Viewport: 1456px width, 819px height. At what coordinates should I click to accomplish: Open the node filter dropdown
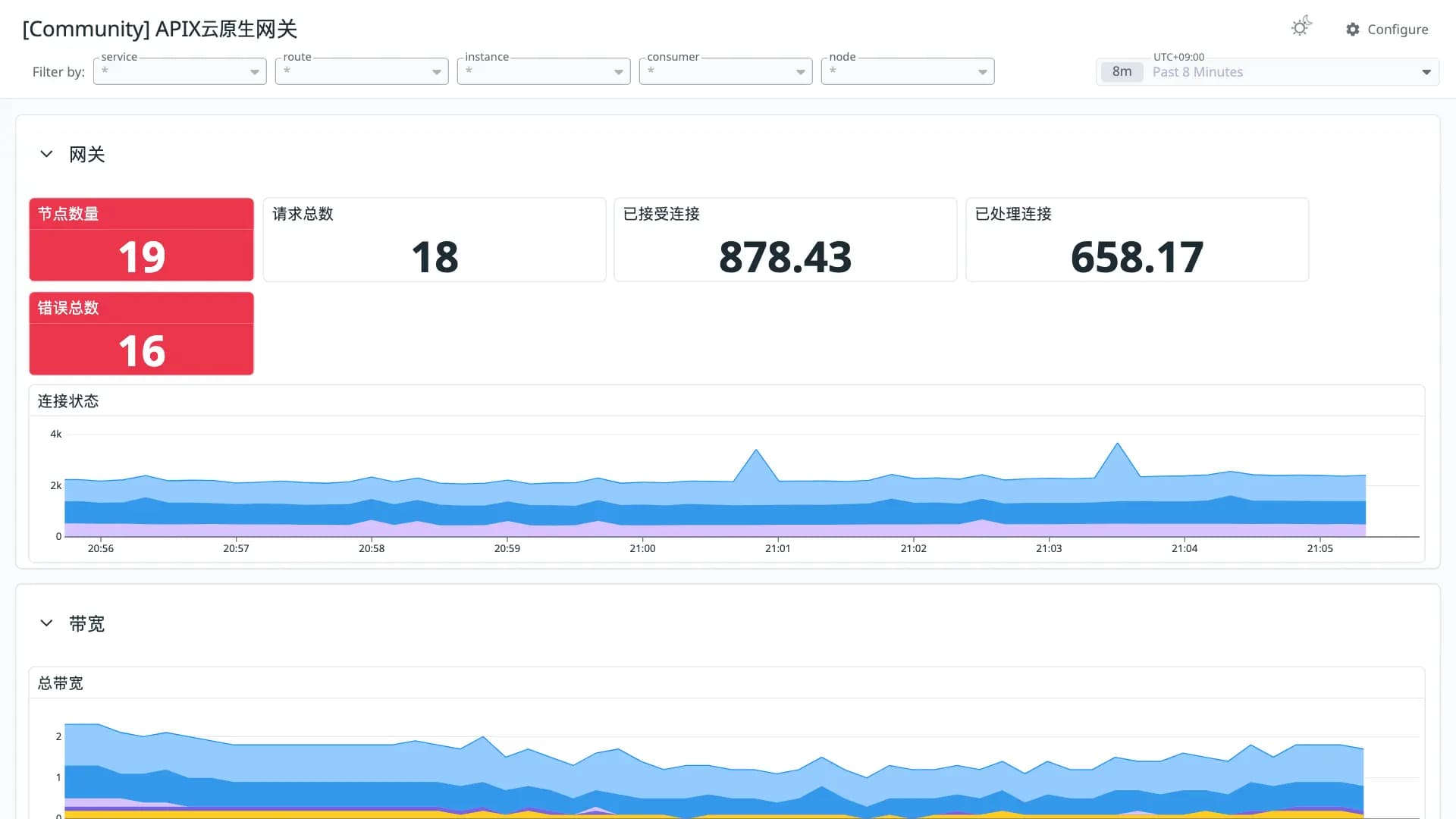pyautogui.click(x=908, y=71)
